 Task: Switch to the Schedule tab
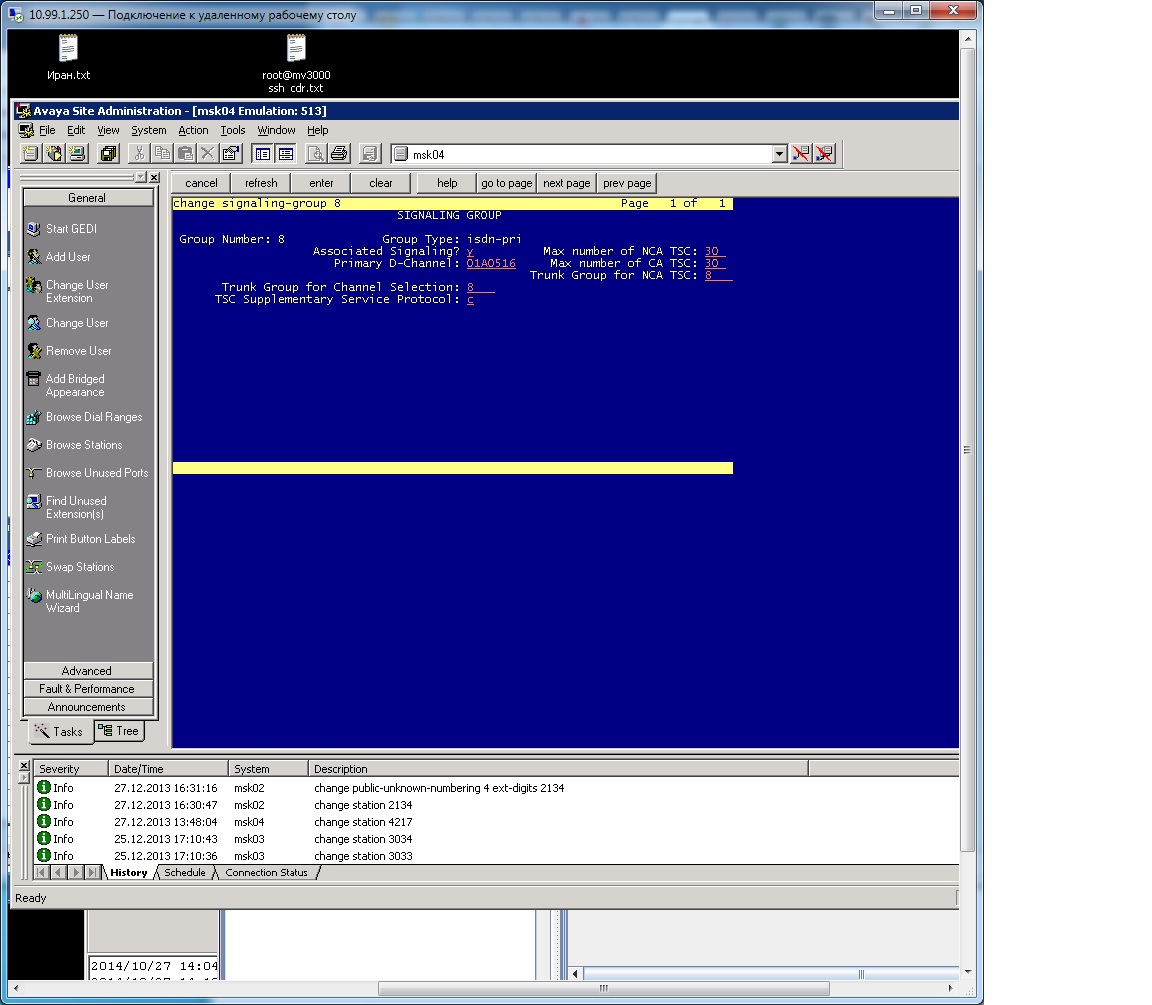click(x=184, y=873)
